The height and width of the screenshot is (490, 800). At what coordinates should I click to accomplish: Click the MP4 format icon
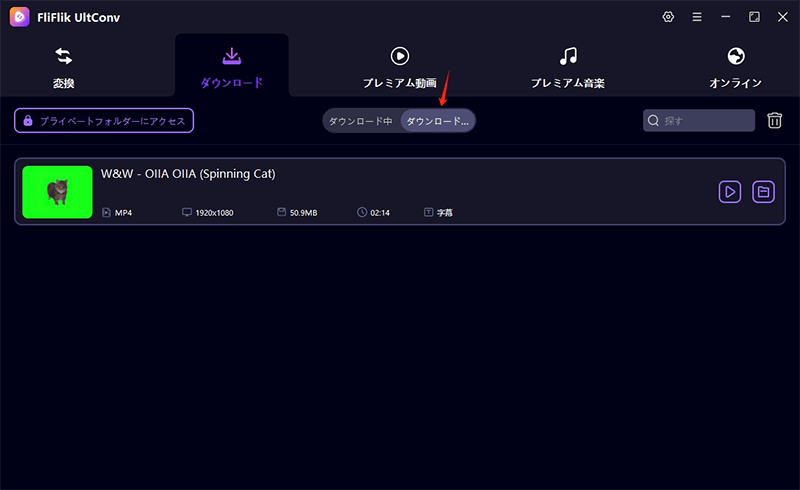pos(107,212)
